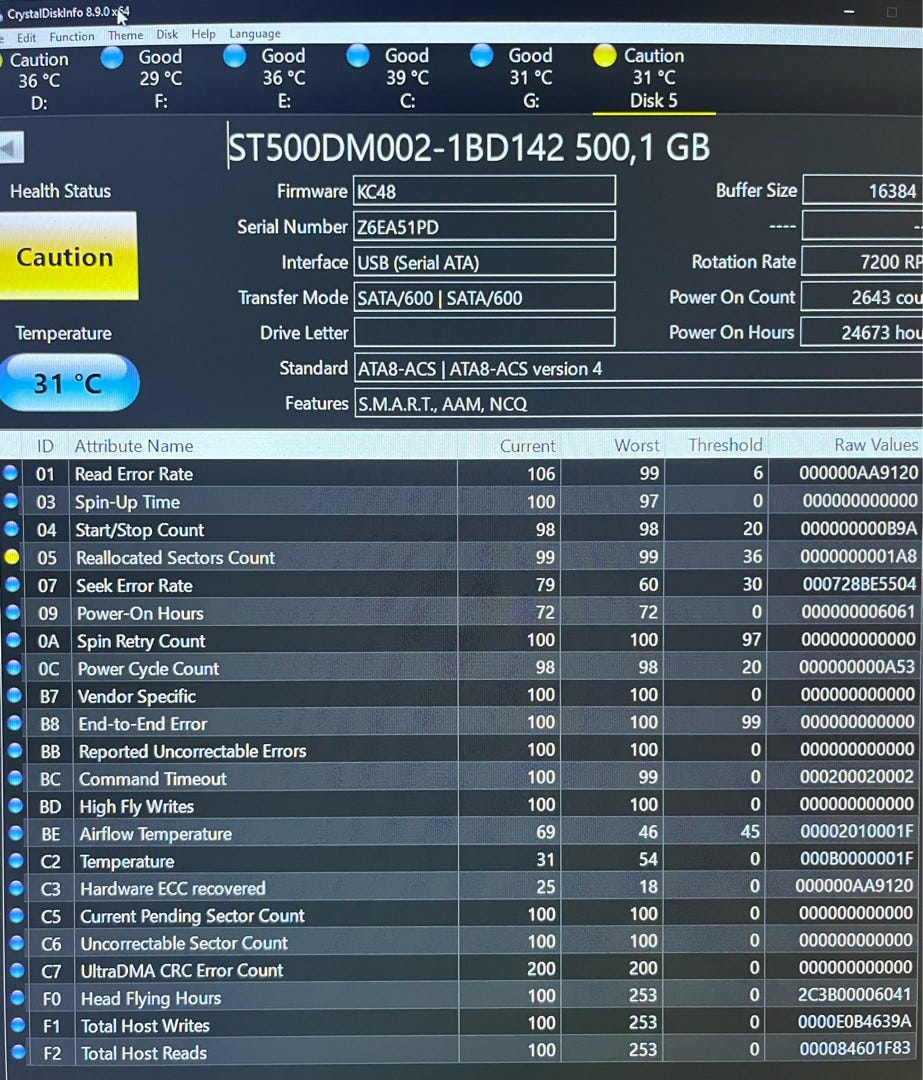Viewport: 923px width, 1080px height.
Task: Click the Serial Number field Z6EA51PD
Action: tap(484, 227)
